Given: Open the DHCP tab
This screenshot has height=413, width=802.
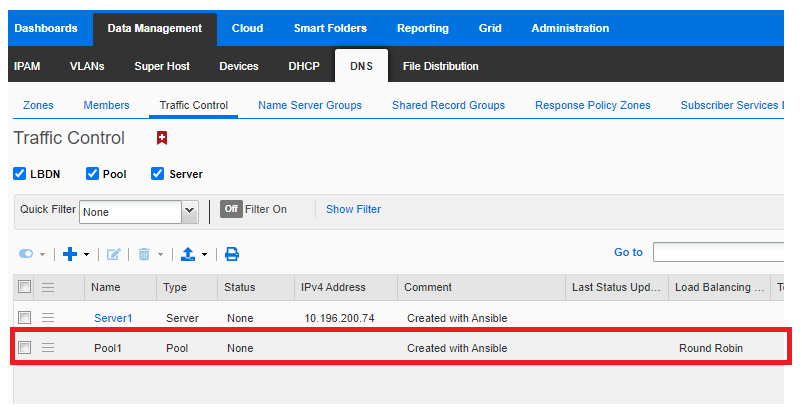Looking at the screenshot, I should pos(304,66).
